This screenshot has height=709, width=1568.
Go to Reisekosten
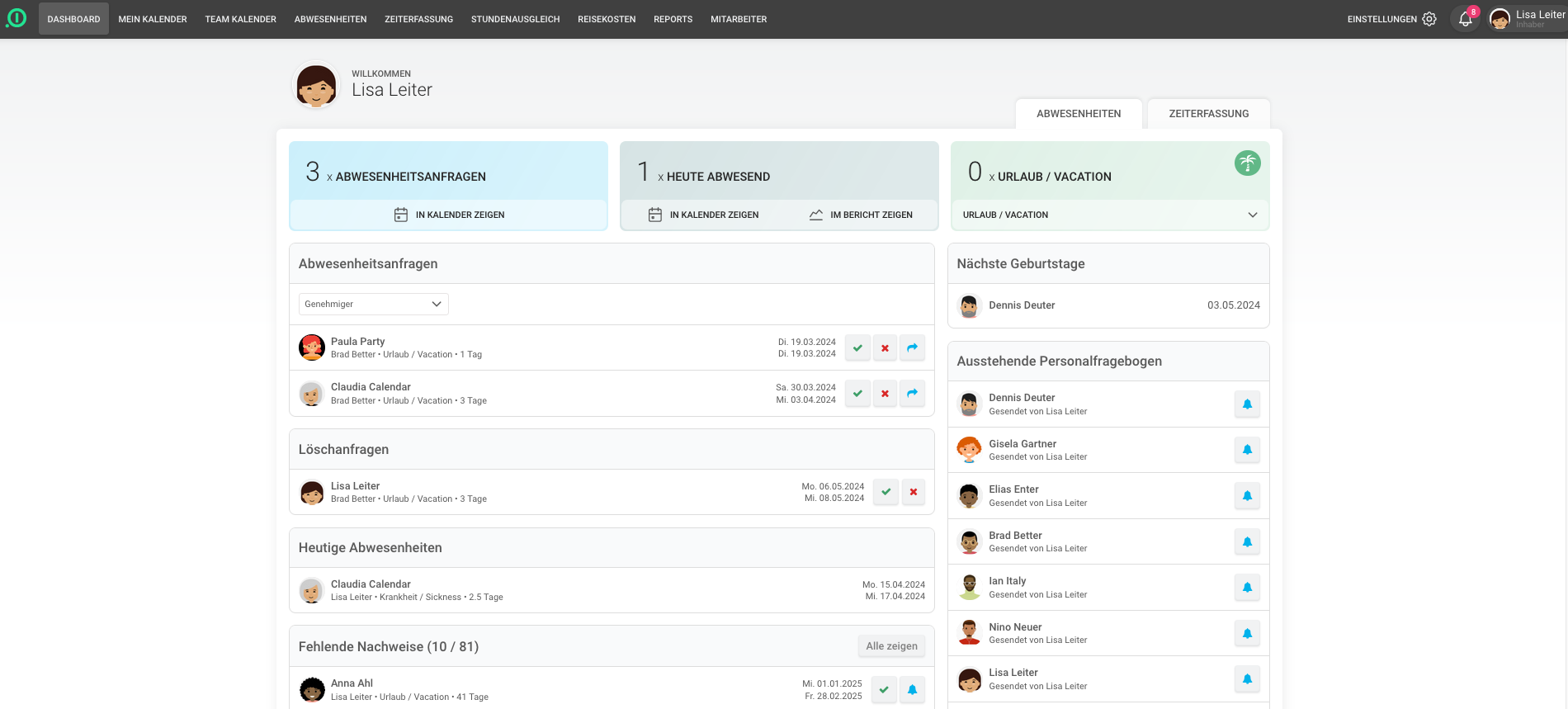607,19
